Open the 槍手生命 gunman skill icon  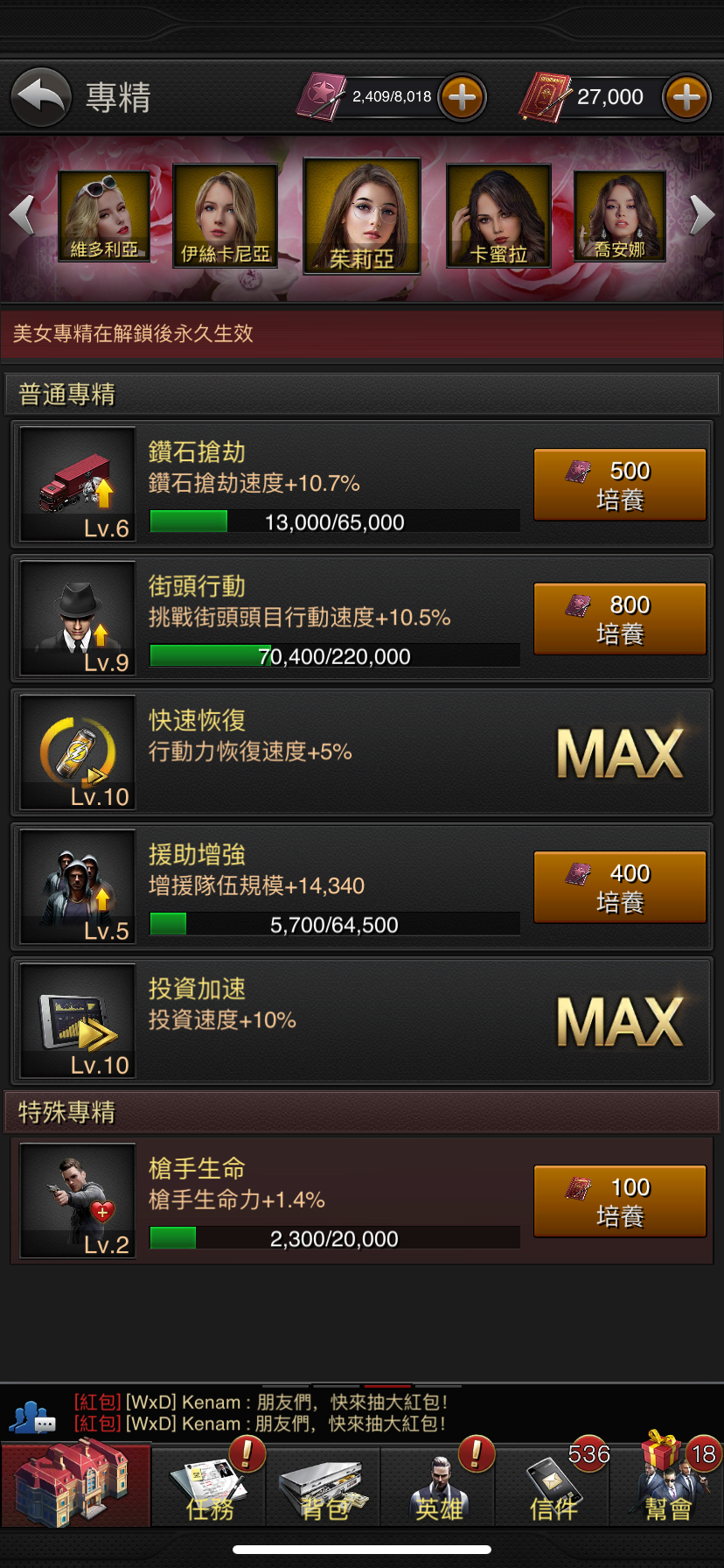coord(78,1200)
